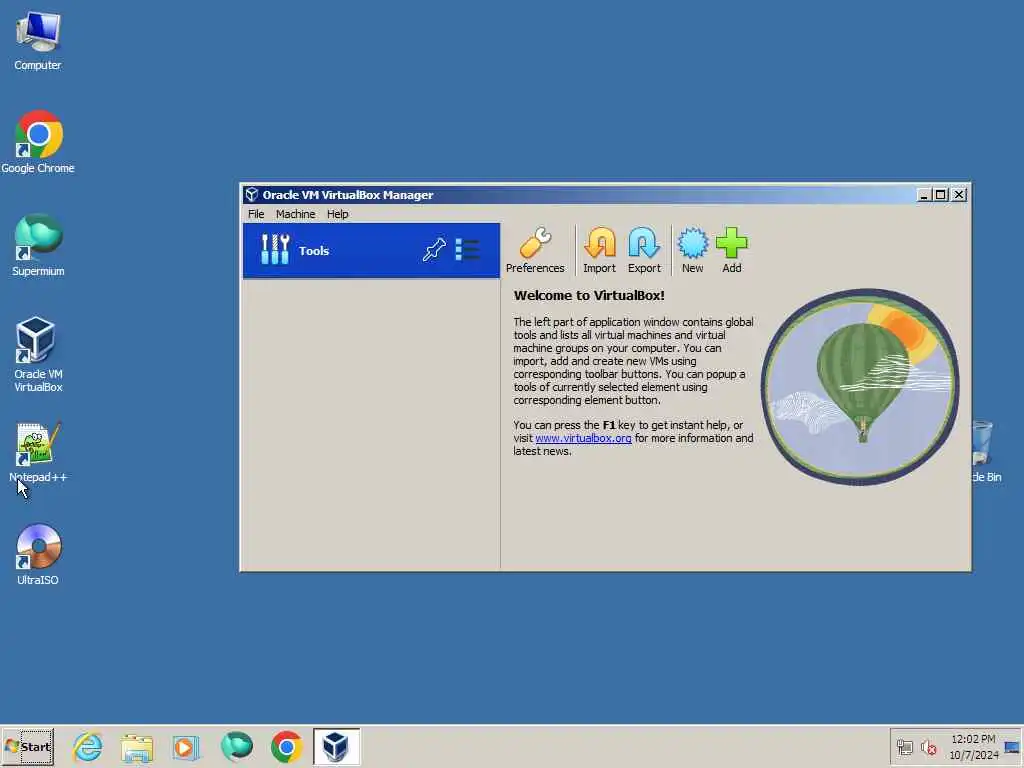
Task: Click the hot air balloon illustration
Action: click(860, 387)
